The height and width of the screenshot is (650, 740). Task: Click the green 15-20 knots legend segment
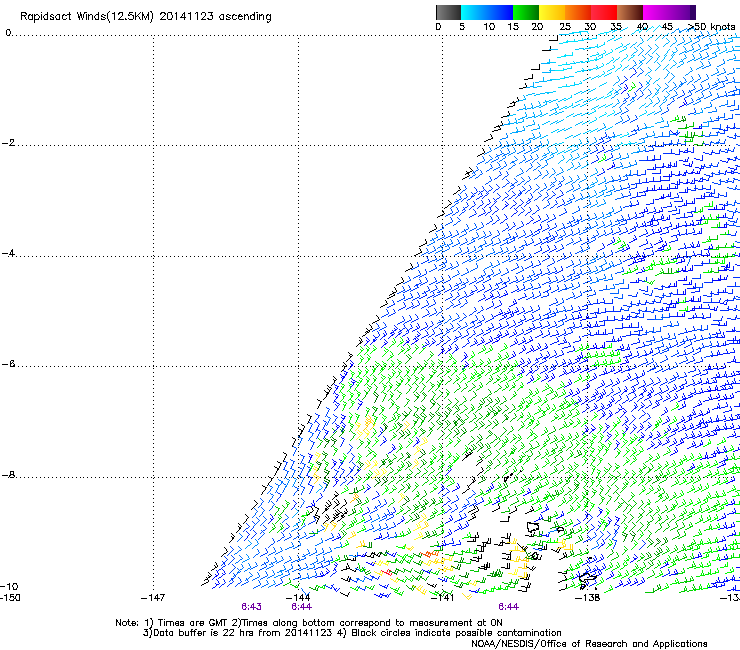(x=526, y=12)
